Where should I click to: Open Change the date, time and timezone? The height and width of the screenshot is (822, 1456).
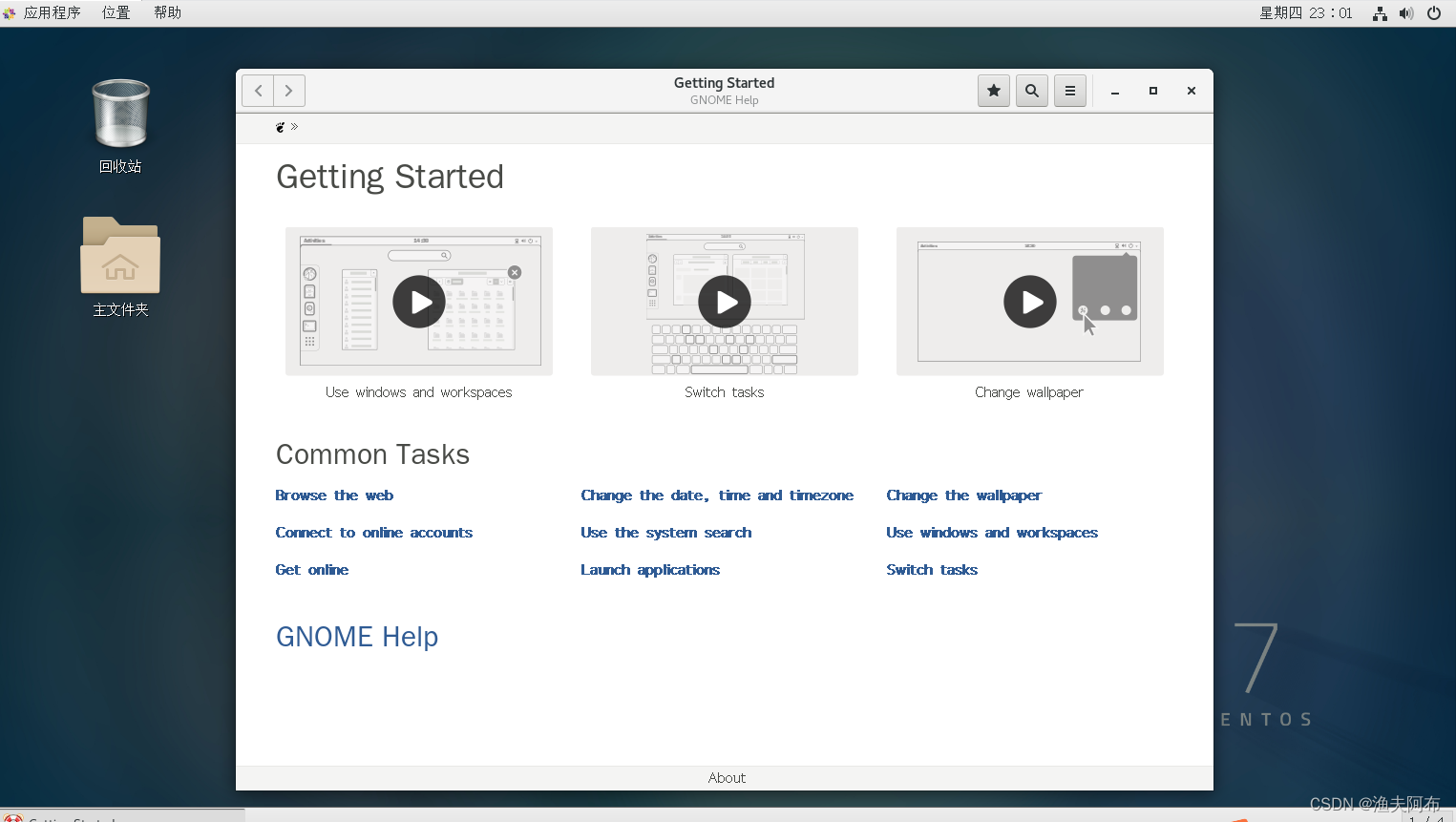click(717, 495)
